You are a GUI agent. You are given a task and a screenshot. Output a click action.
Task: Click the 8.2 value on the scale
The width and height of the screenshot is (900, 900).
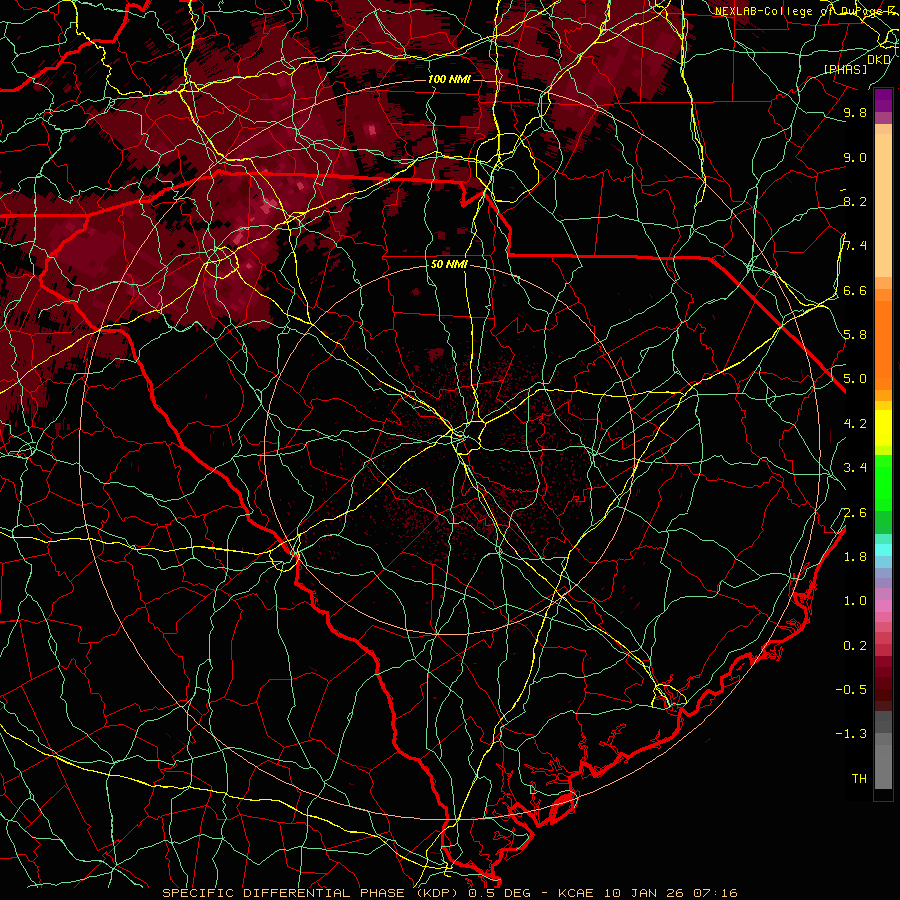click(855, 202)
